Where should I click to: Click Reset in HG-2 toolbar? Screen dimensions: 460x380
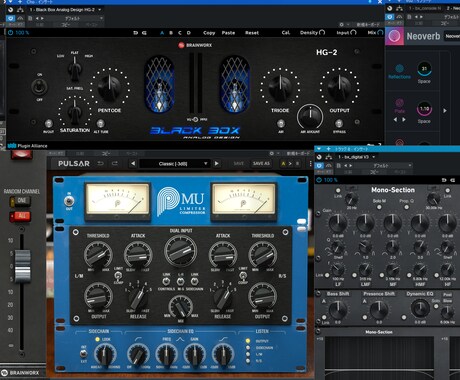pyautogui.click(x=252, y=33)
